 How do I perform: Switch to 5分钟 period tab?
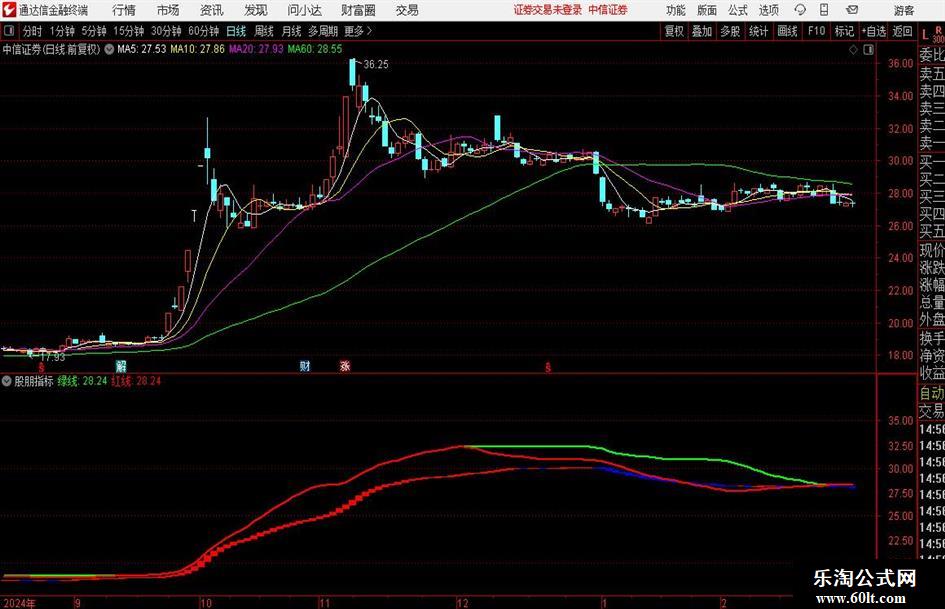click(94, 31)
